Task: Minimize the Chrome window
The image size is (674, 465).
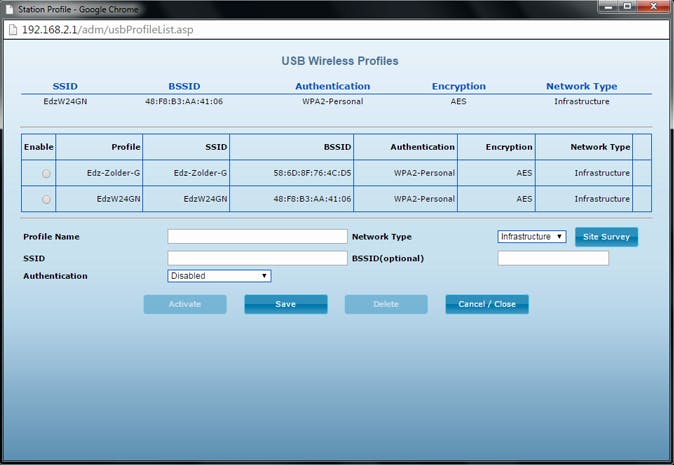Action: (x=608, y=6)
